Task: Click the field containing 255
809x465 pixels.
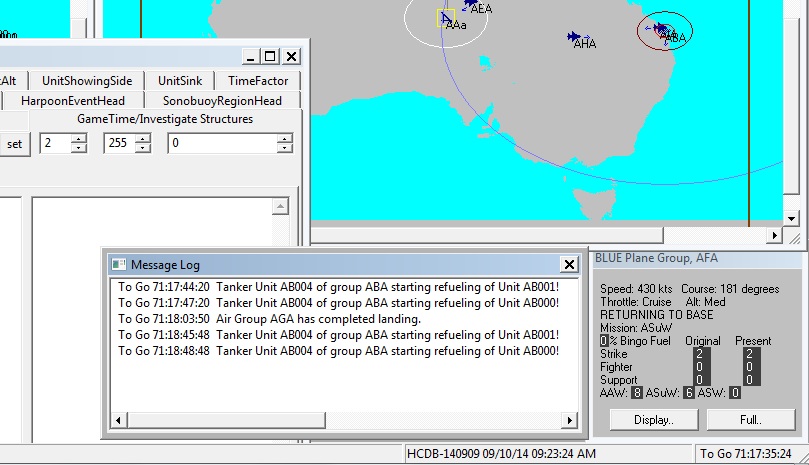Action: (118, 144)
